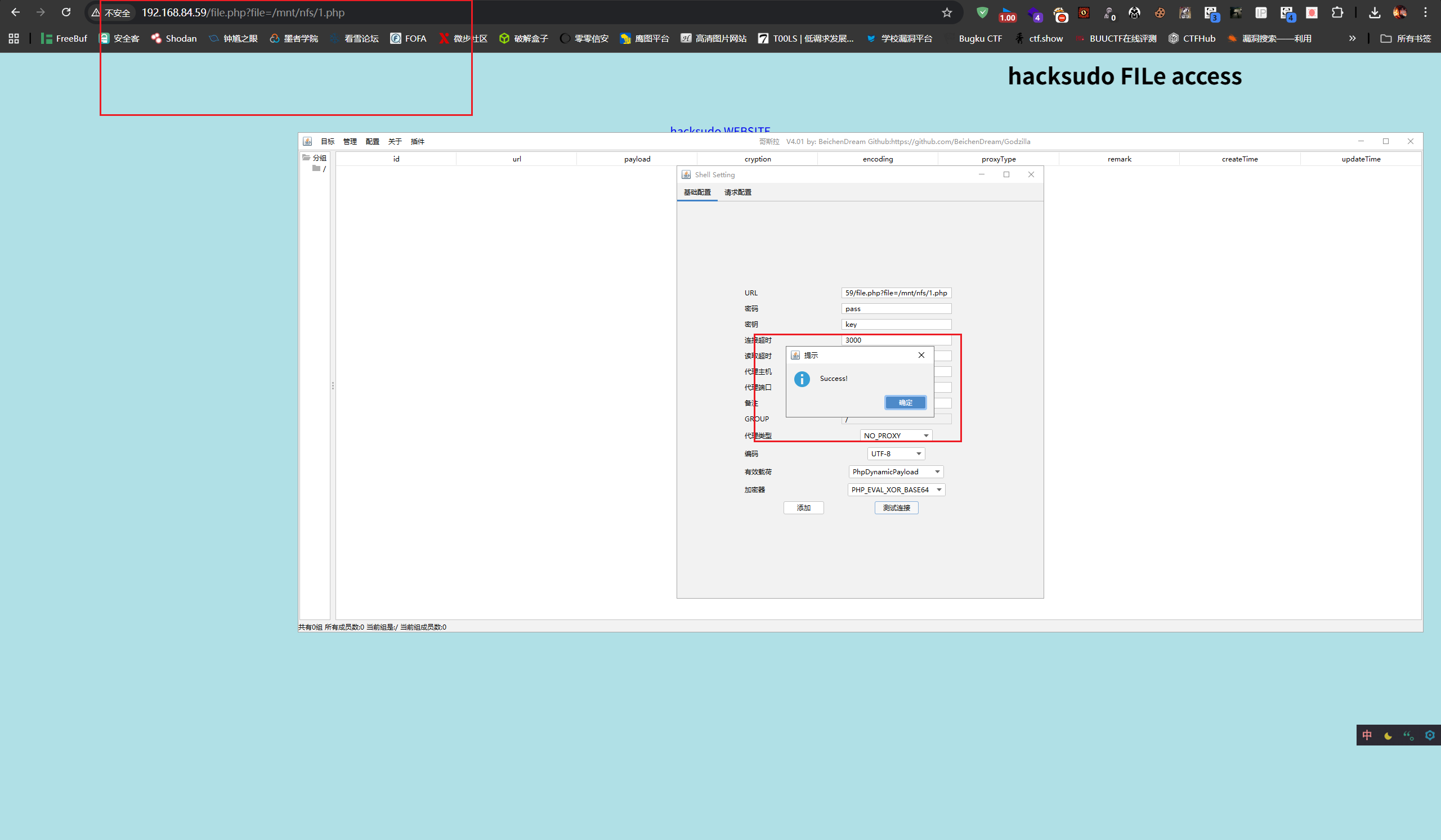Click the 密码 input field containing pass
Viewport: 1441px width, 840px height.
pyautogui.click(x=896, y=308)
